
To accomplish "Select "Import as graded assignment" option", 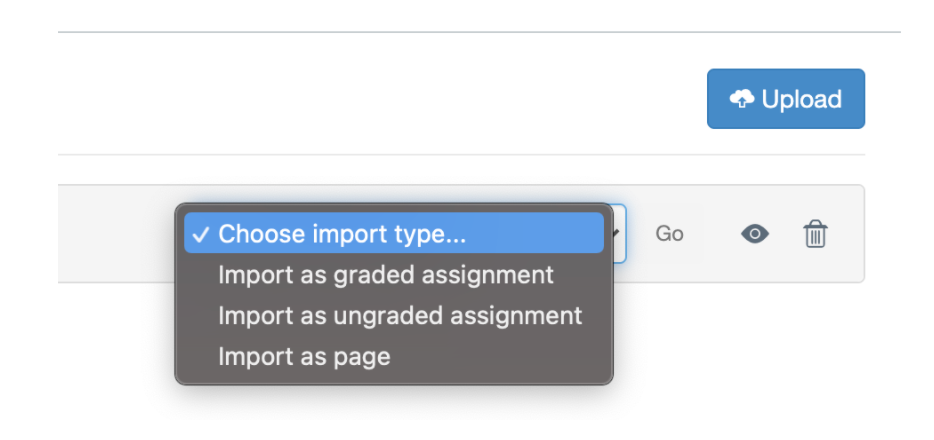I will click(x=386, y=274).
